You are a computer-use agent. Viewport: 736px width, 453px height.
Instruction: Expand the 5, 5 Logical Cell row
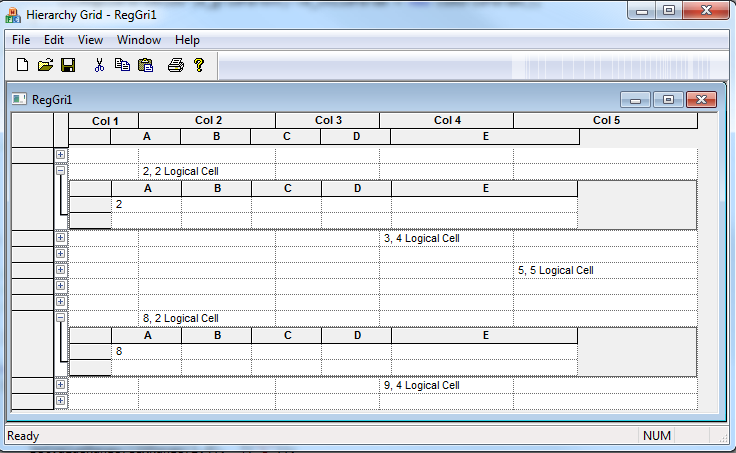click(x=61, y=270)
